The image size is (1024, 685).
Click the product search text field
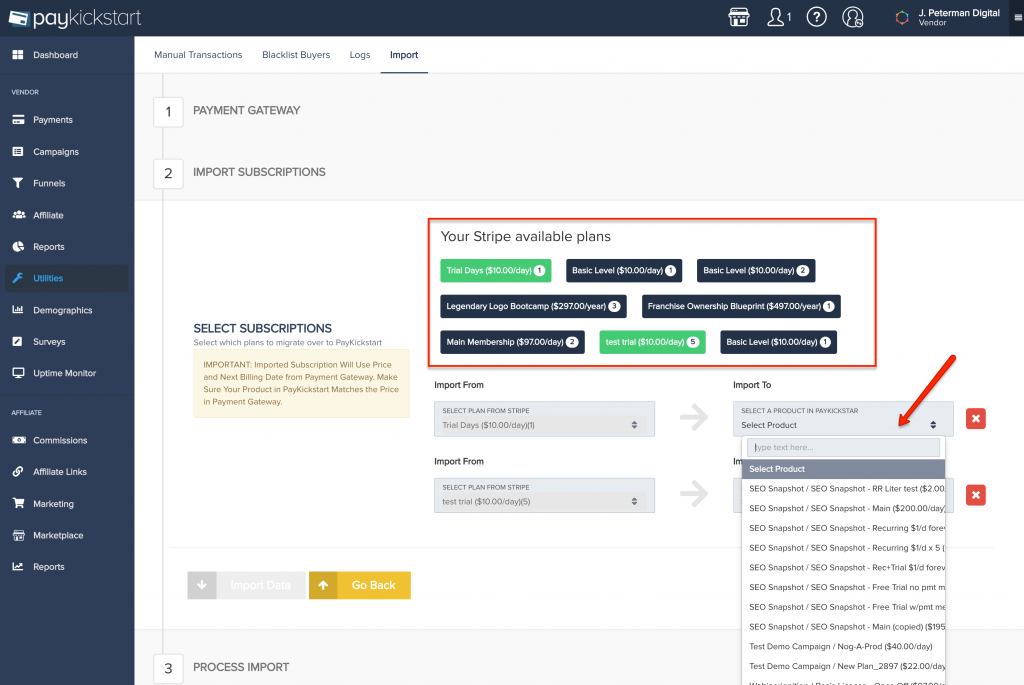click(x=843, y=447)
